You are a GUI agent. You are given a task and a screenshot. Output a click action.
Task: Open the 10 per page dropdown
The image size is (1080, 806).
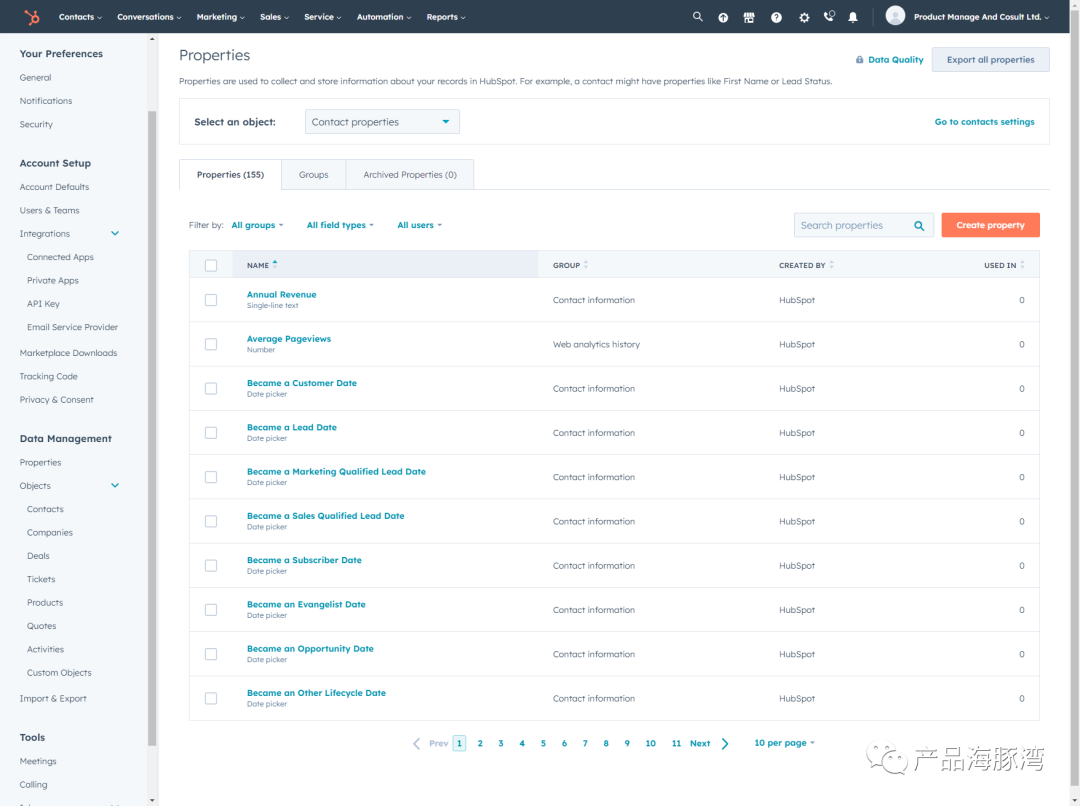click(785, 743)
